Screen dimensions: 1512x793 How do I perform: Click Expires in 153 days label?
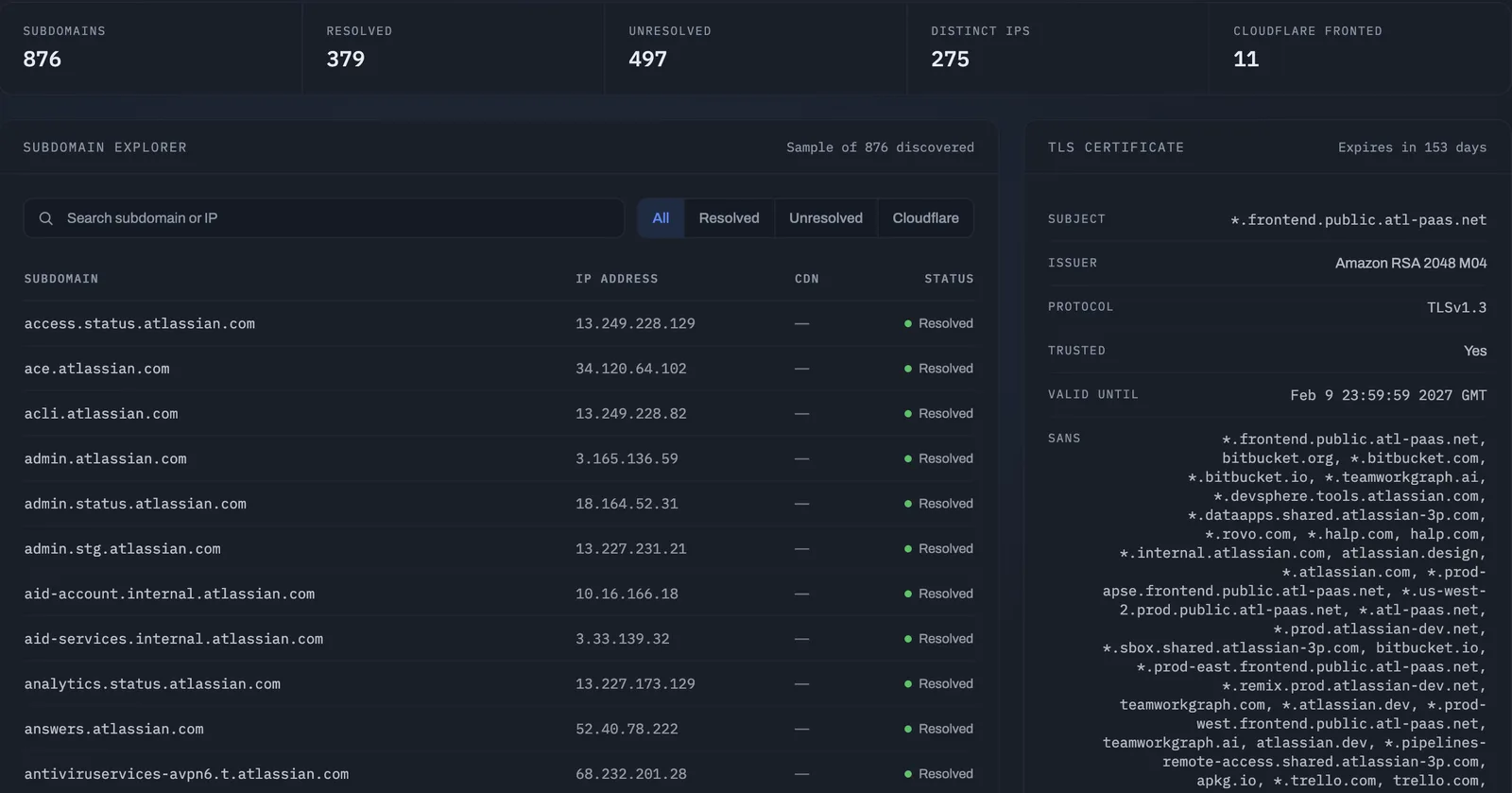coord(1412,147)
